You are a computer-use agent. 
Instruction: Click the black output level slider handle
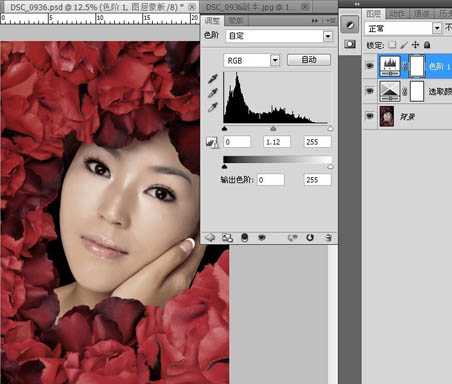pyautogui.click(x=225, y=166)
